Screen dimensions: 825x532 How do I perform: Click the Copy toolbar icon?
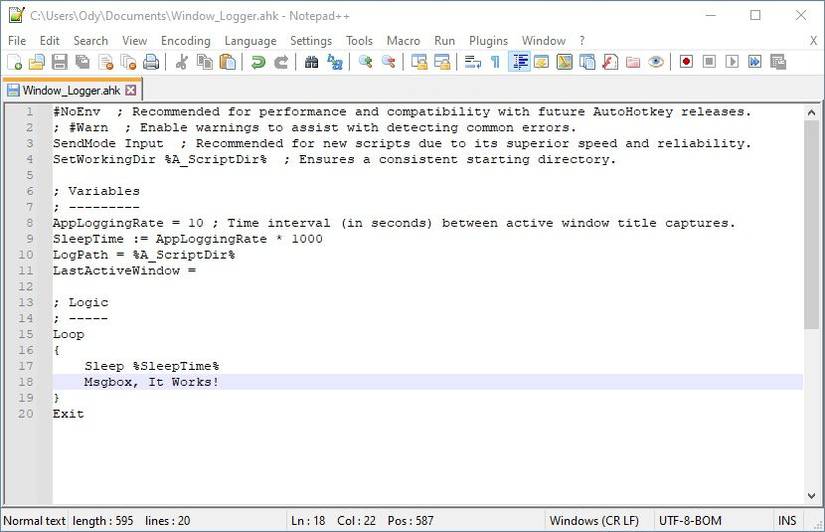pos(204,62)
